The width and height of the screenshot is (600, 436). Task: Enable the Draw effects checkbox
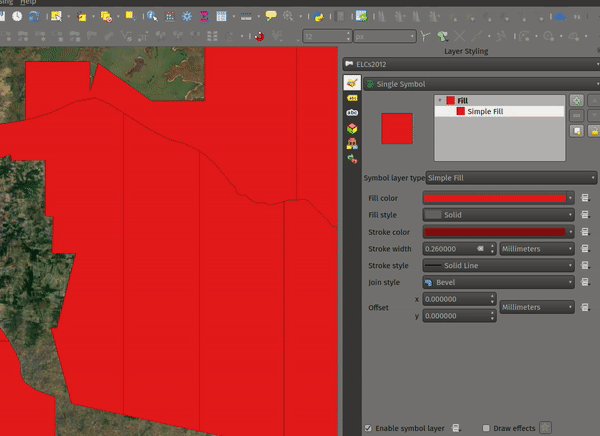pyautogui.click(x=486, y=428)
